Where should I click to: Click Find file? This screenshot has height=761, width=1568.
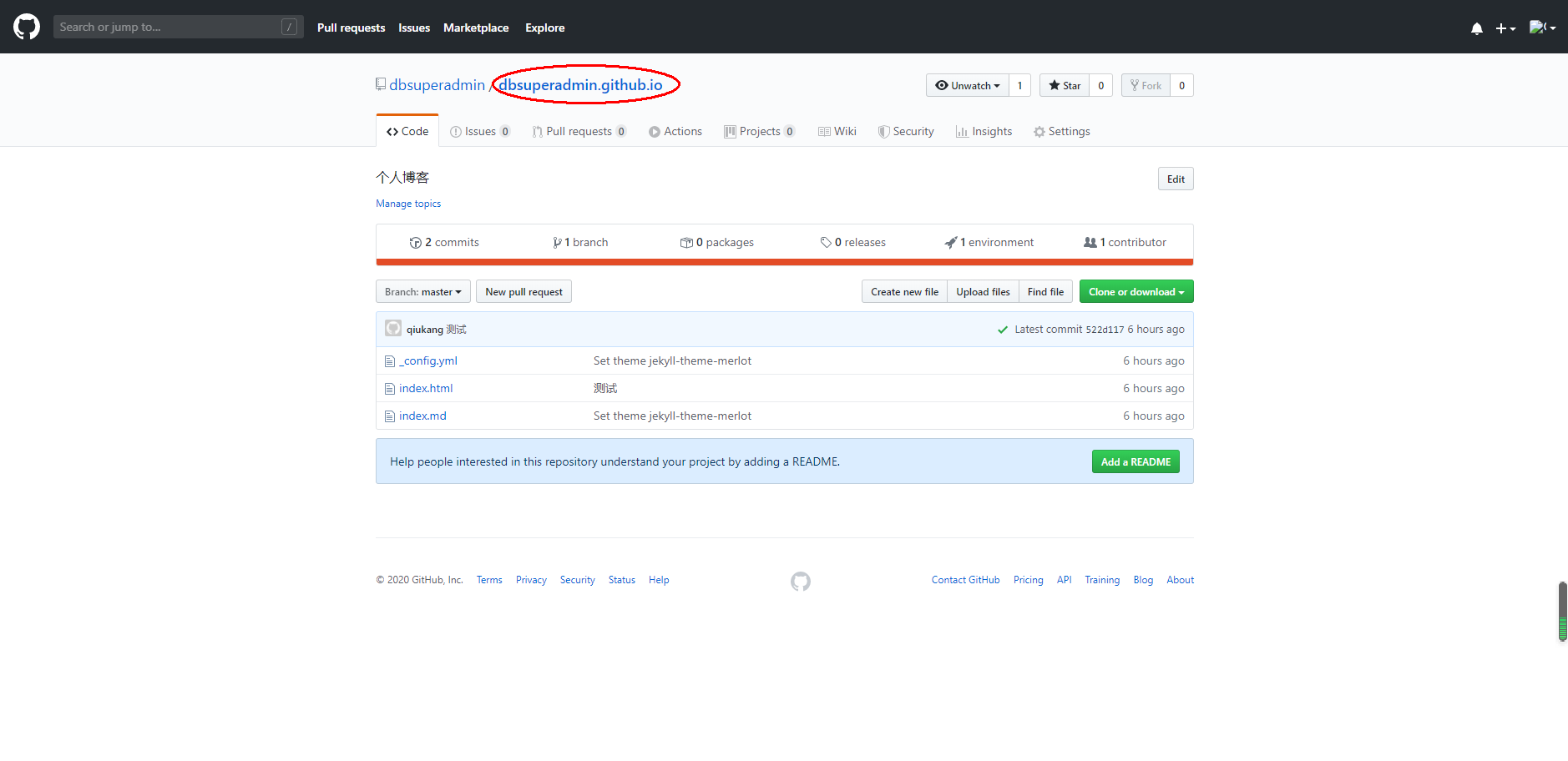pos(1045,291)
